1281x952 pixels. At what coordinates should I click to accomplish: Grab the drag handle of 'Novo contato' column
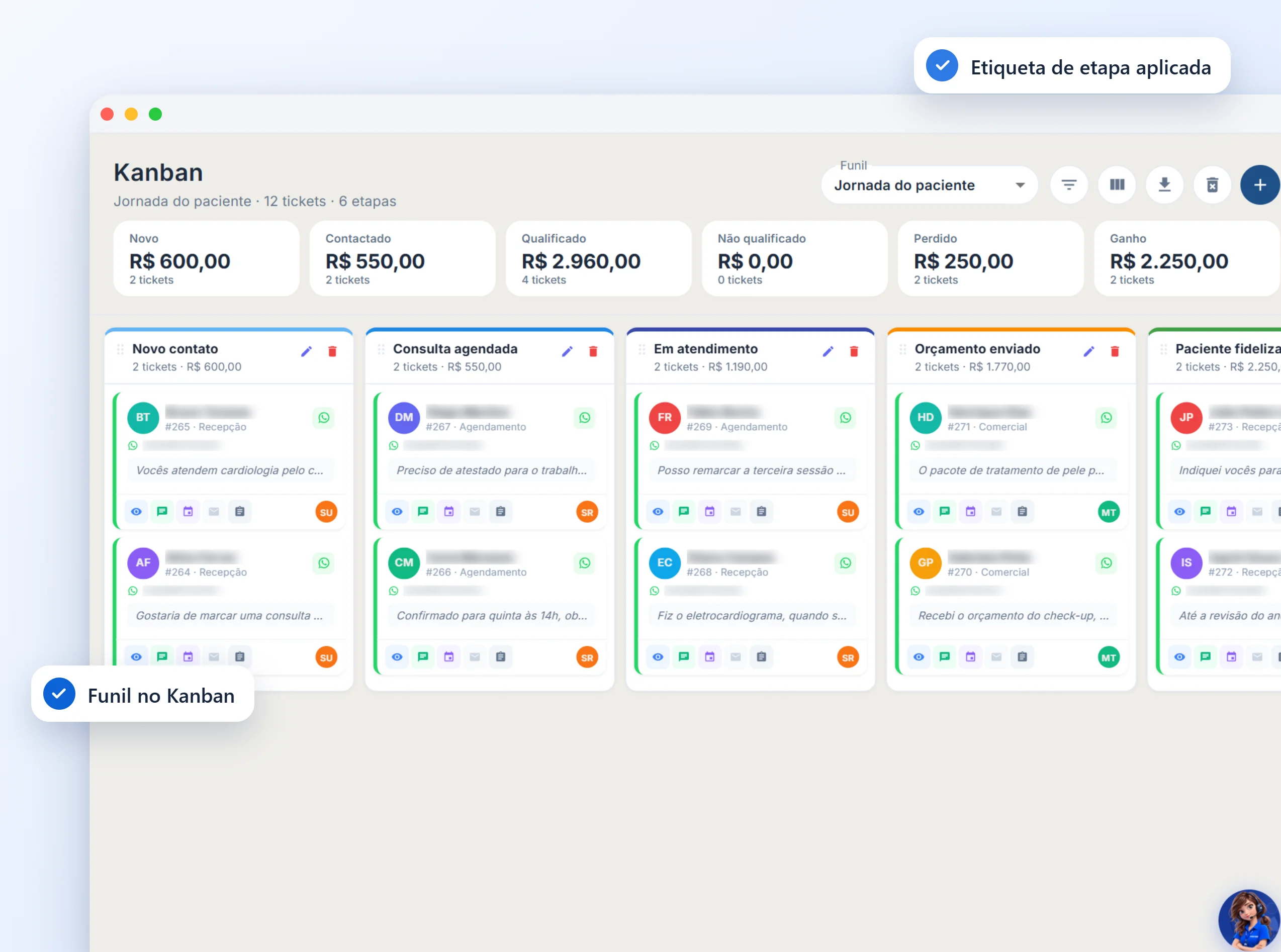tap(121, 349)
